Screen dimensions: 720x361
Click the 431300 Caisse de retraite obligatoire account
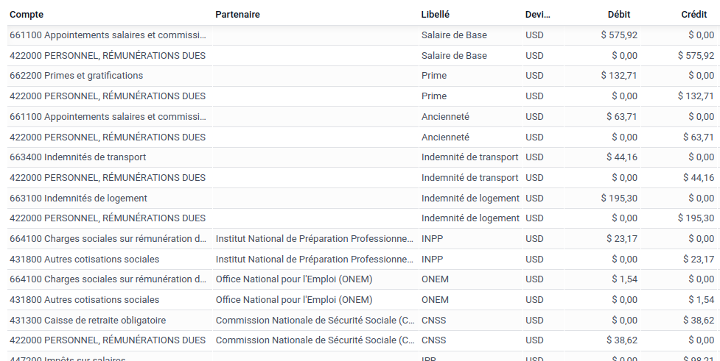pyautogui.click(x=88, y=320)
